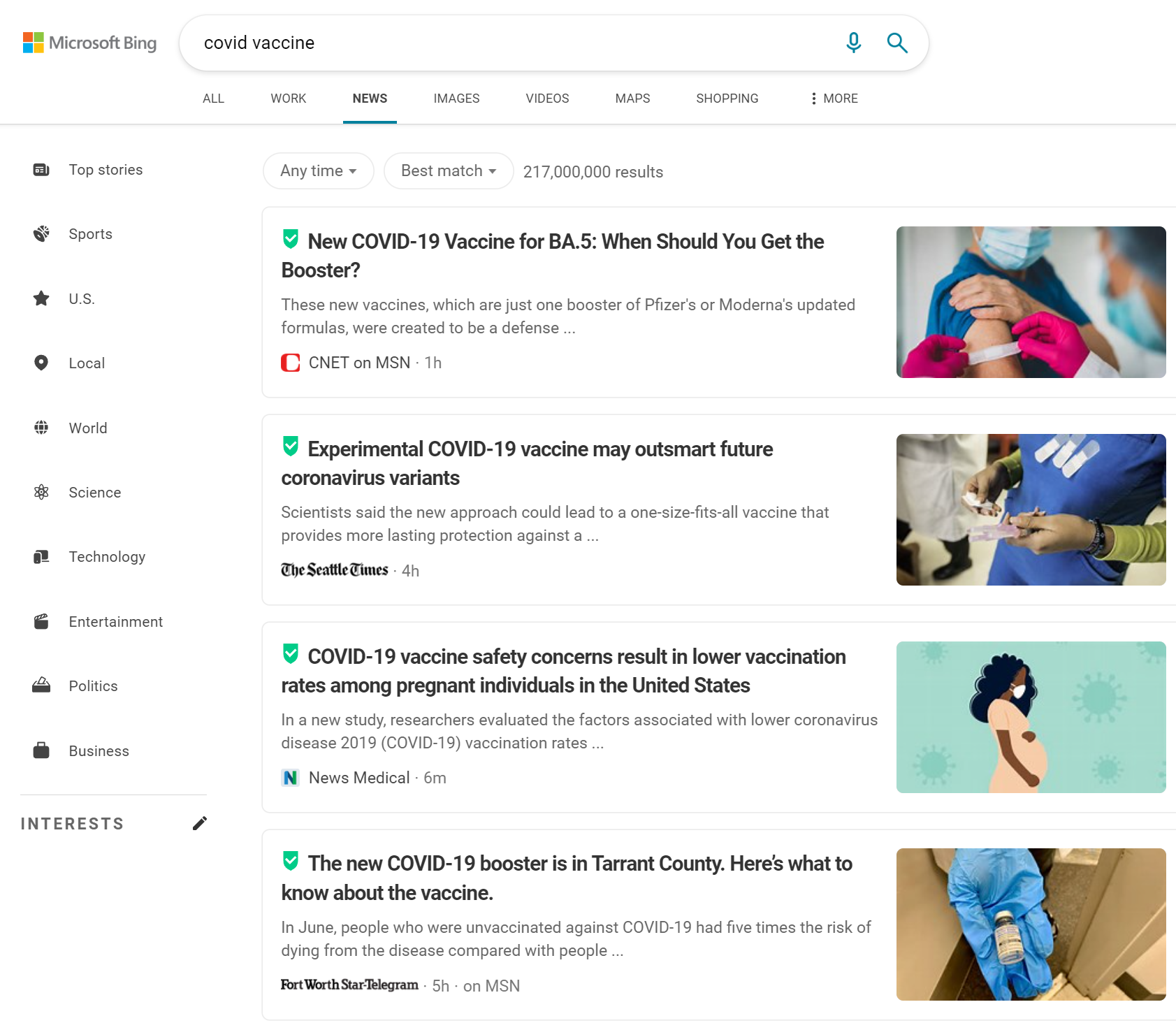Image resolution: width=1176 pixels, height=1023 pixels.
Task: Click the microphone voice search icon
Action: click(x=853, y=43)
